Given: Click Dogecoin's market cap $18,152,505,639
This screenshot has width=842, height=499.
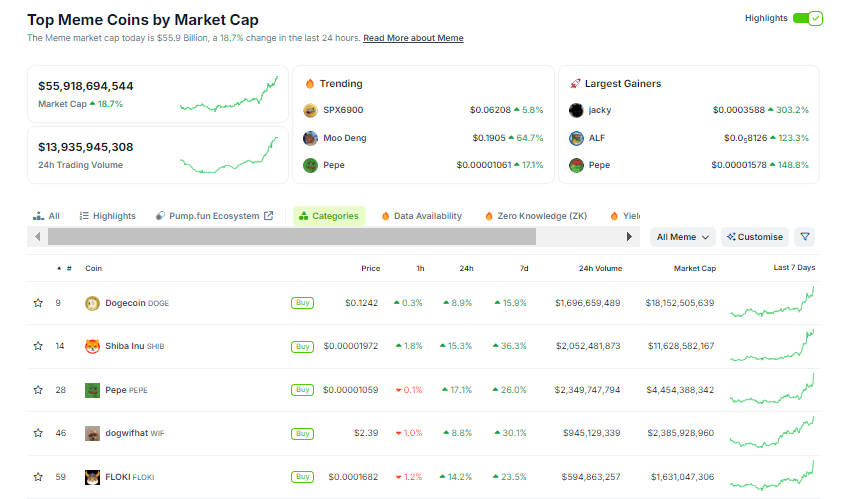Looking at the screenshot, I should (680, 303).
